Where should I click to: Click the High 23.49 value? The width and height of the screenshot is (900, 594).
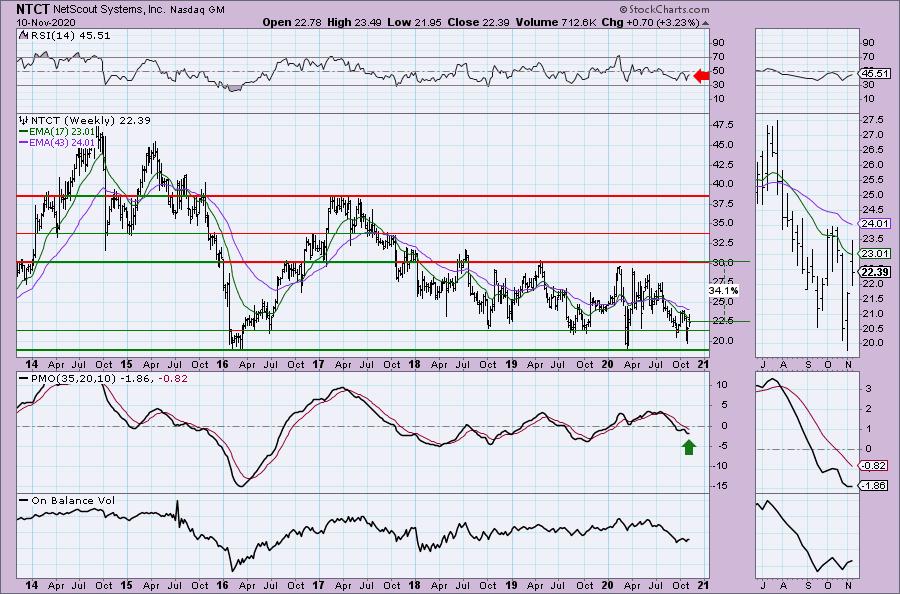pos(354,22)
